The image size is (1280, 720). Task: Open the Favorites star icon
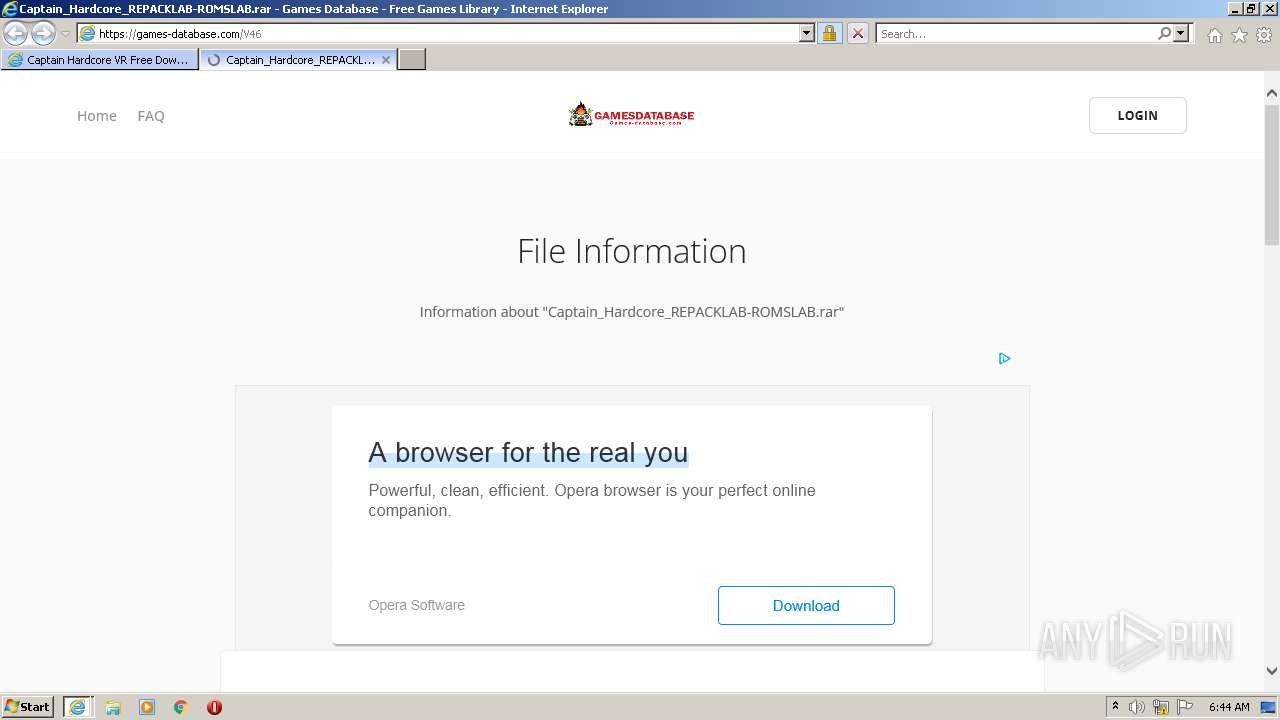click(x=1239, y=35)
